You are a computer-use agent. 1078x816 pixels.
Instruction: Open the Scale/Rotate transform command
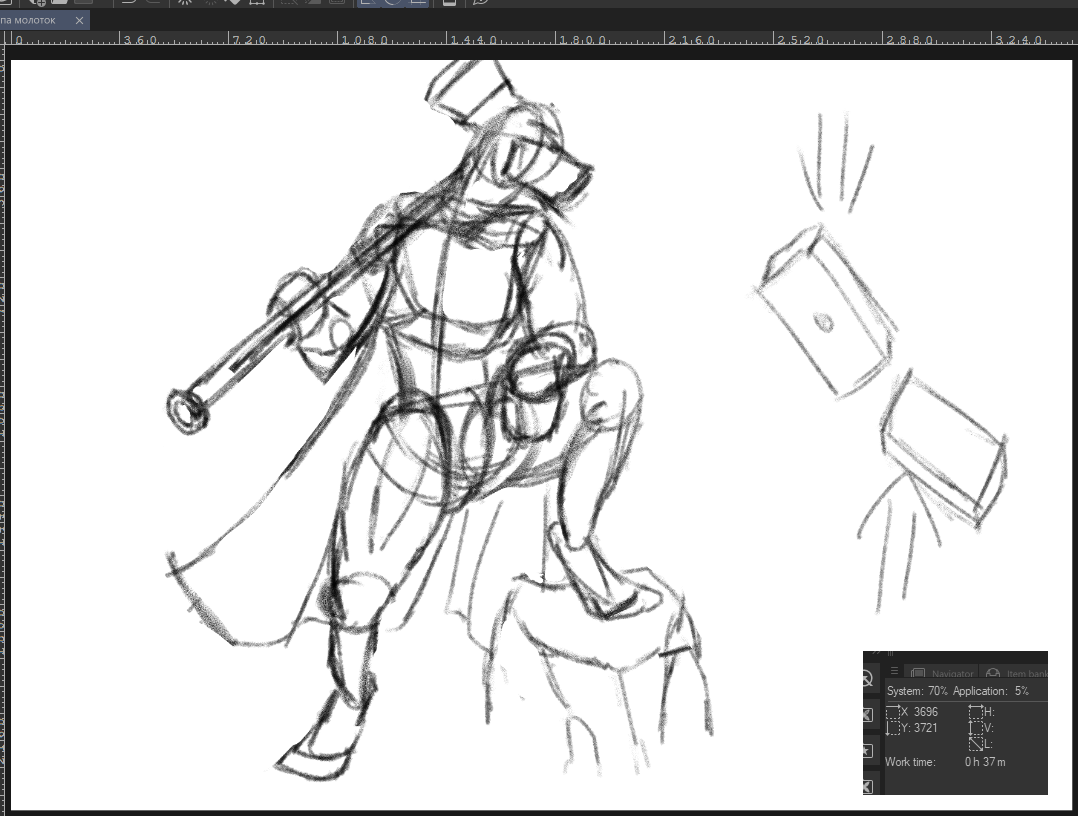(257, 3)
